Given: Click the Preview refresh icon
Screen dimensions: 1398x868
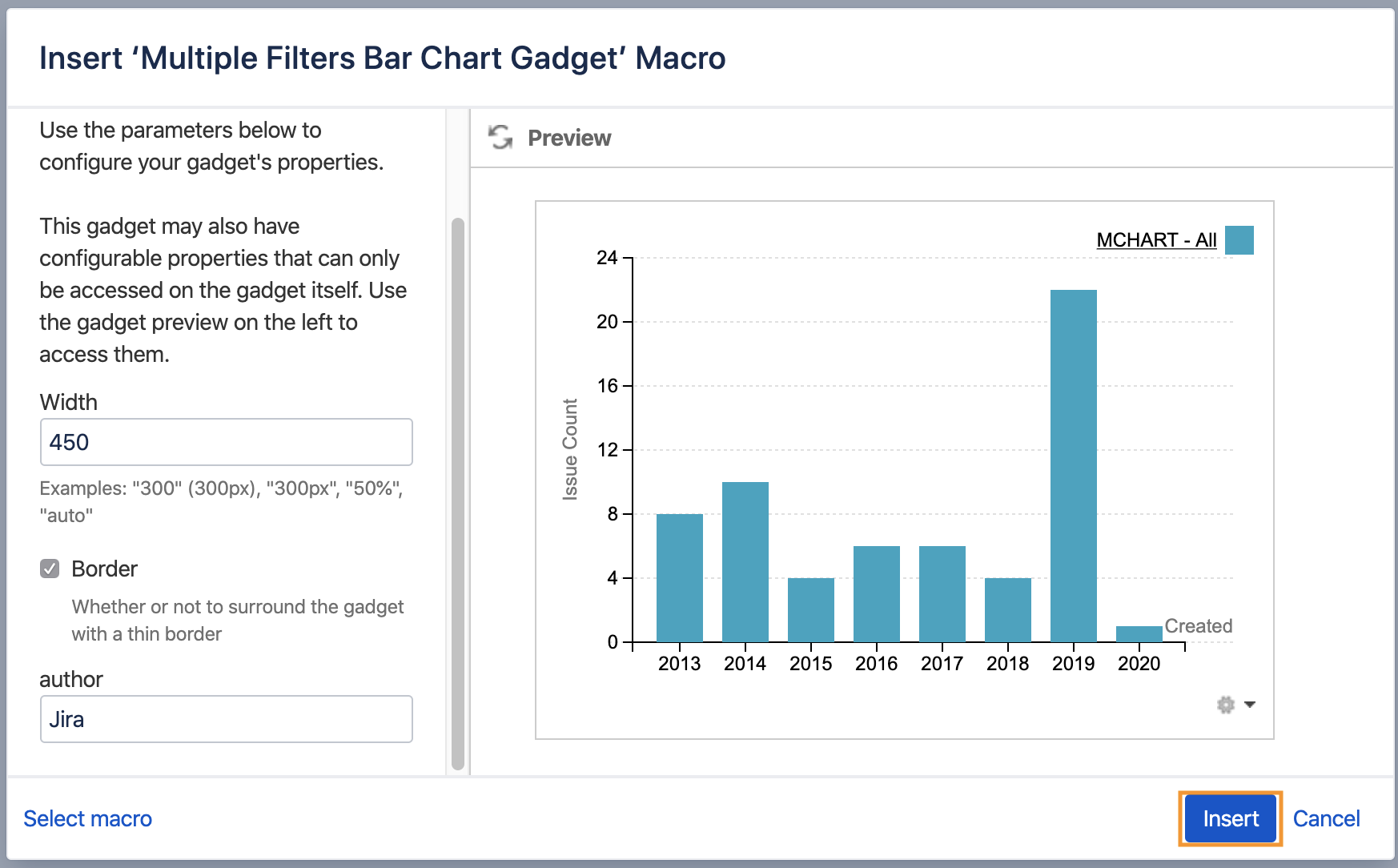Looking at the screenshot, I should [500, 138].
